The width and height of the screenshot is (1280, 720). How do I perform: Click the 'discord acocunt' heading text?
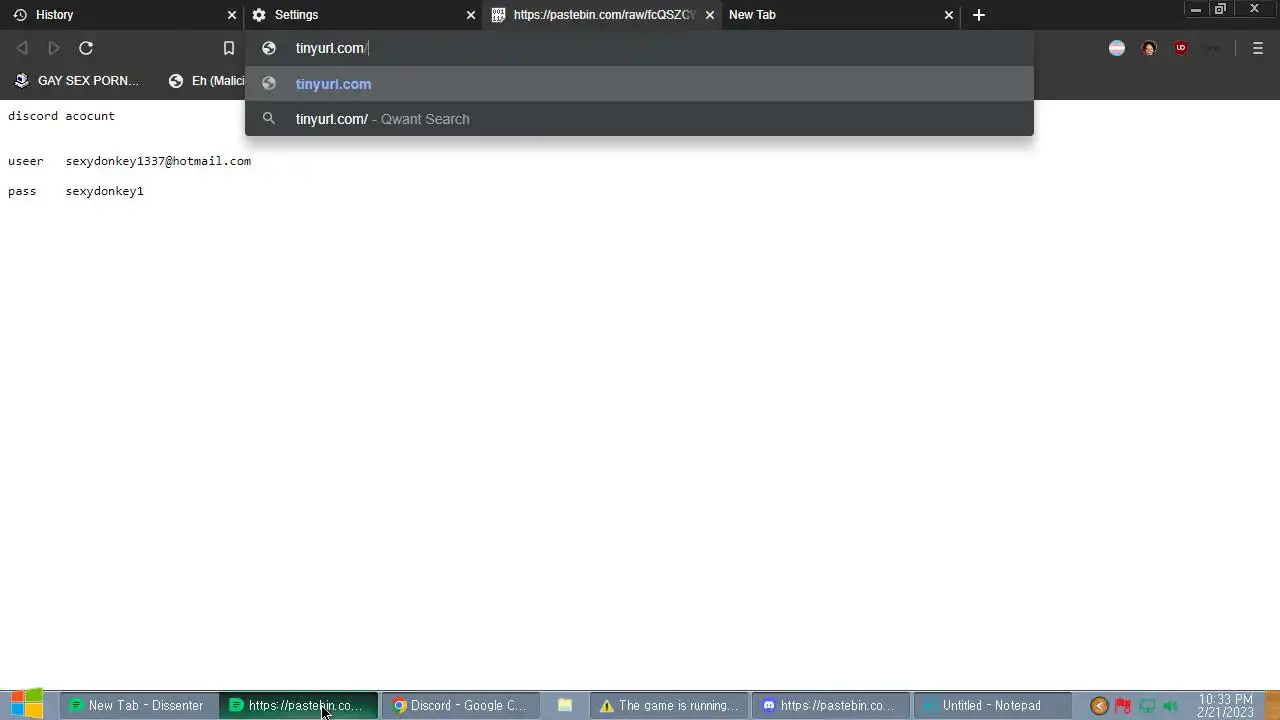(x=61, y=116)
